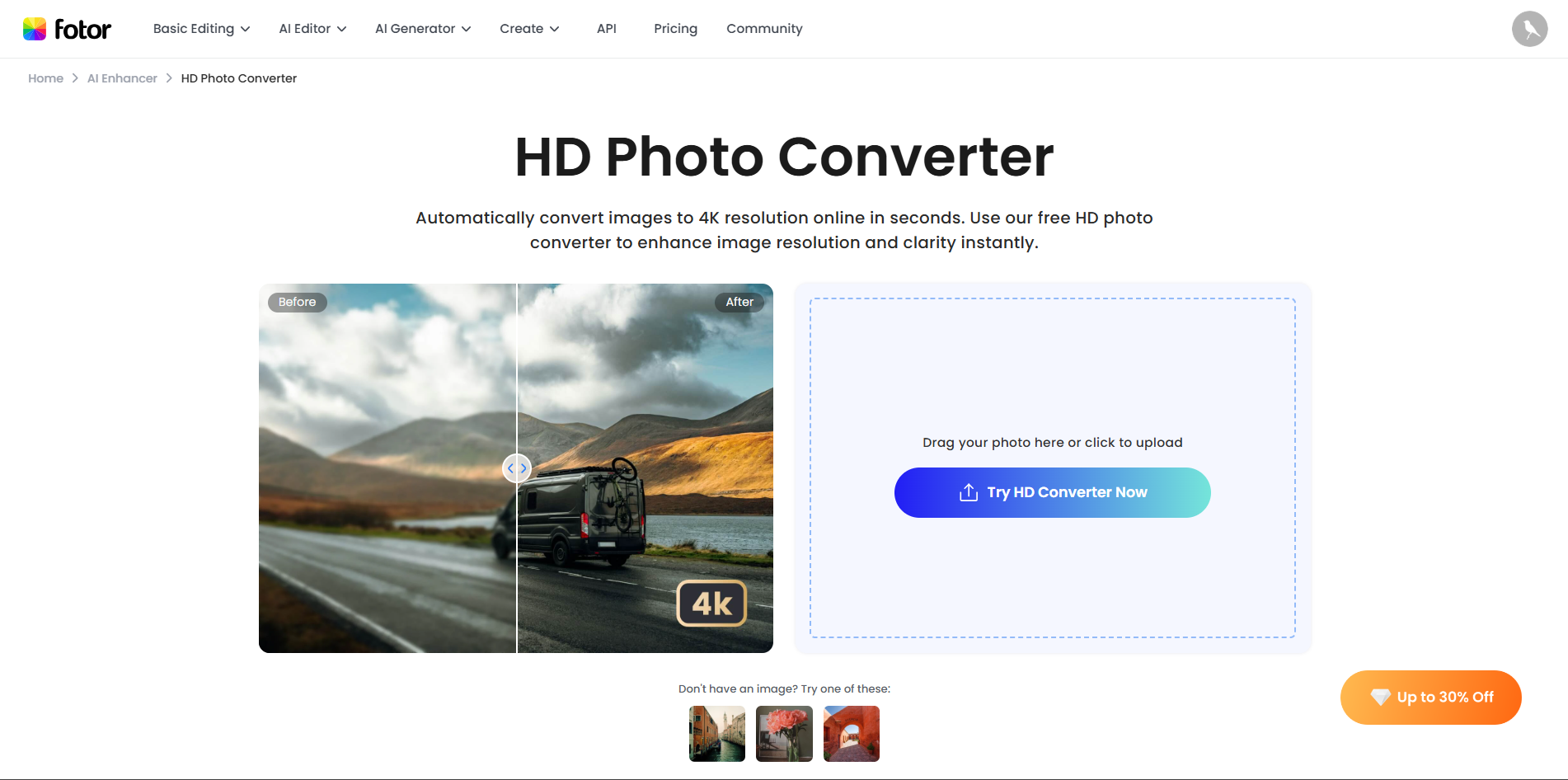The height and width of the screenshot is (780, 1568).
Task: Select the pink flower sample thumbnail
Action: coord(784,733)
